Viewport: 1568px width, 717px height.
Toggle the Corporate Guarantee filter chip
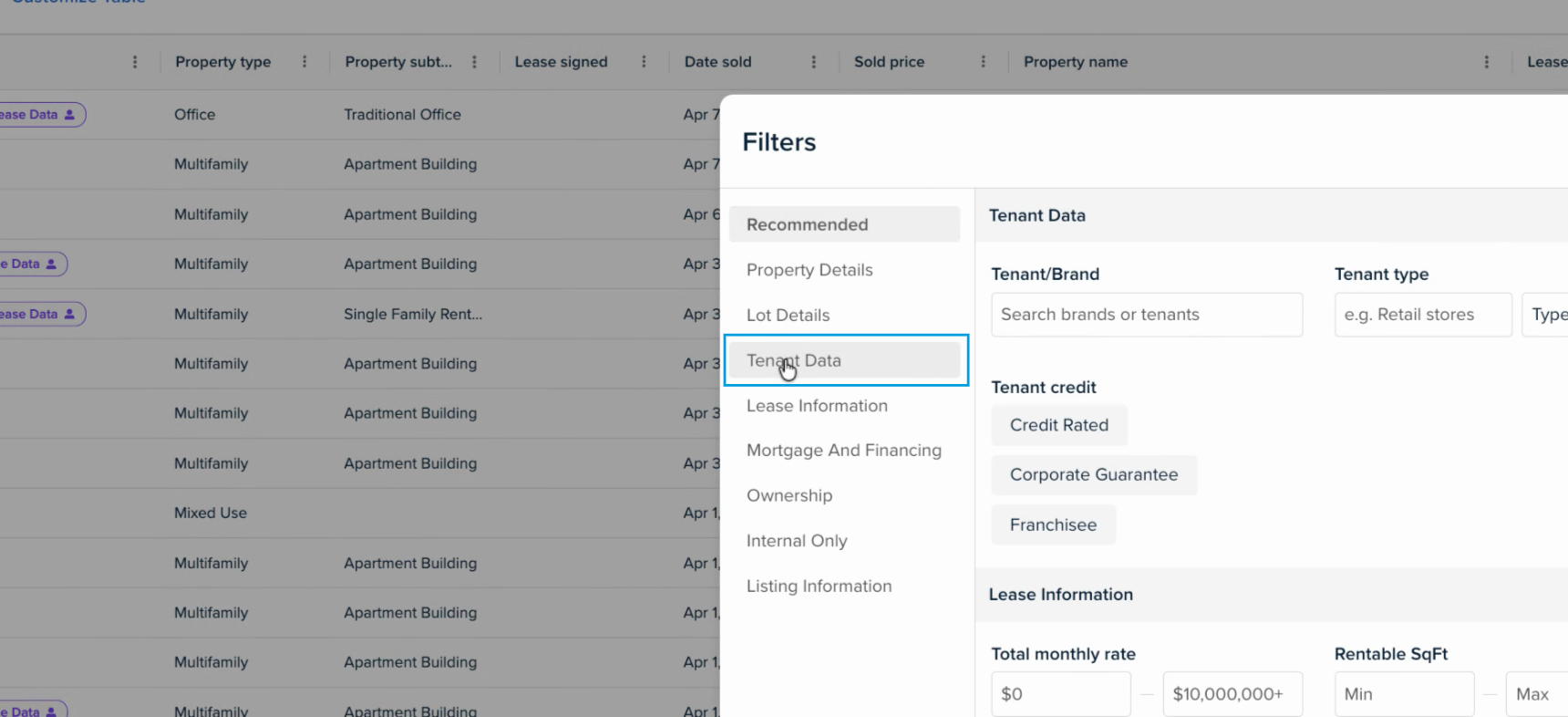[x=1093, y=475]
